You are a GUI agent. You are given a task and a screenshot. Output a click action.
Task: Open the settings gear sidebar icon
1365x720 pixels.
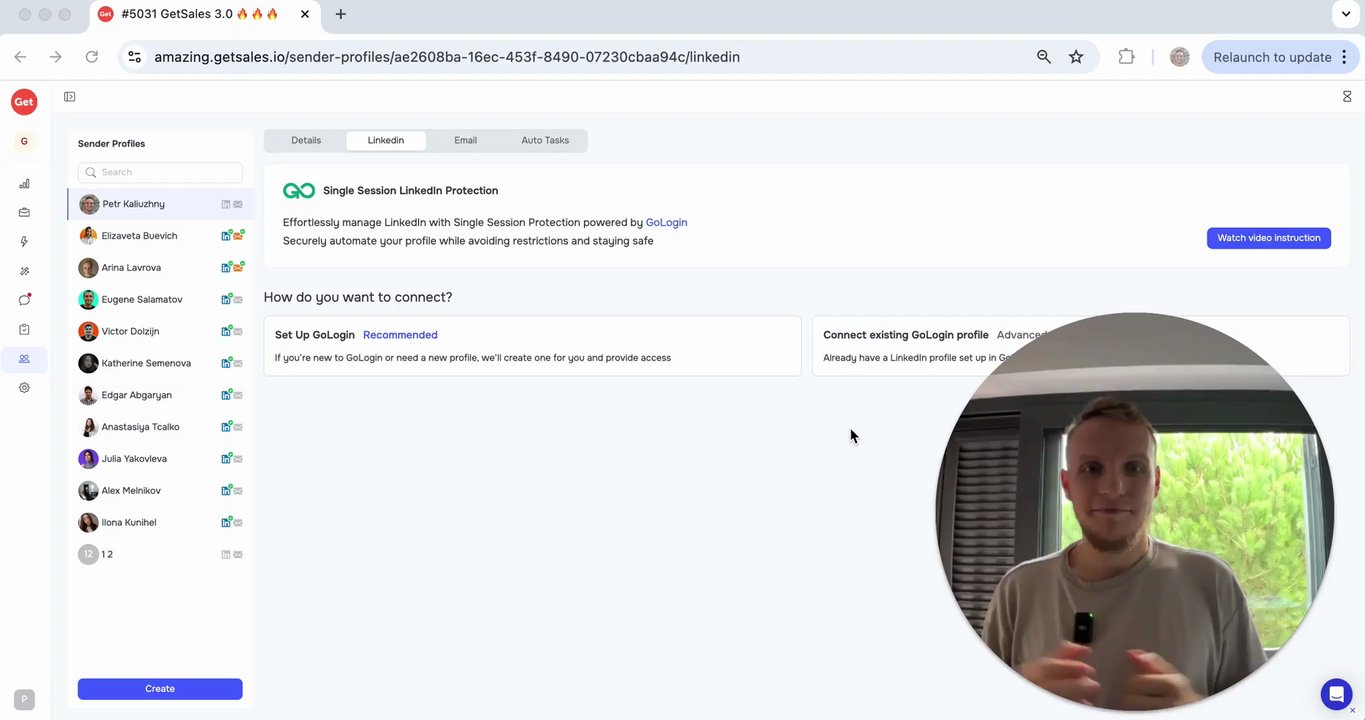coord(24,388)
